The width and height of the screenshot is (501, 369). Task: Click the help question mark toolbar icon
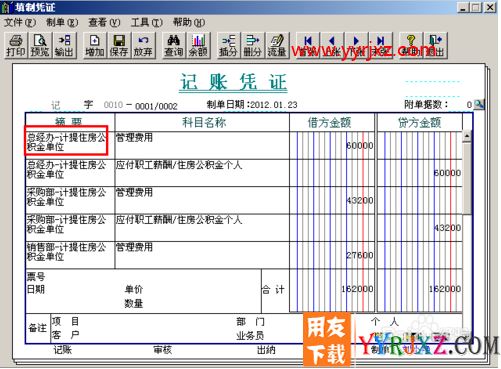[x=411, y=45]
